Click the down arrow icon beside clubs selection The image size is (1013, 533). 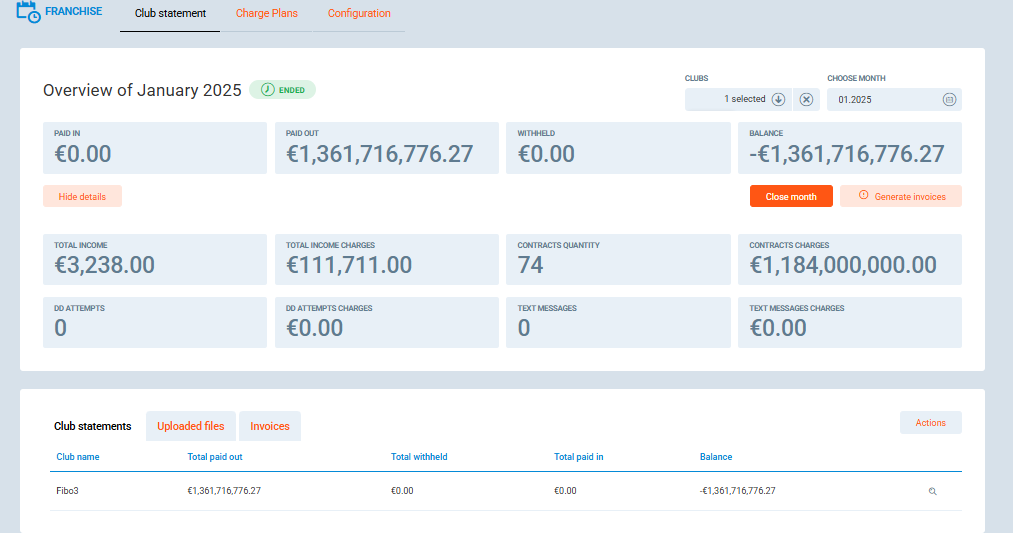point(778,99)
